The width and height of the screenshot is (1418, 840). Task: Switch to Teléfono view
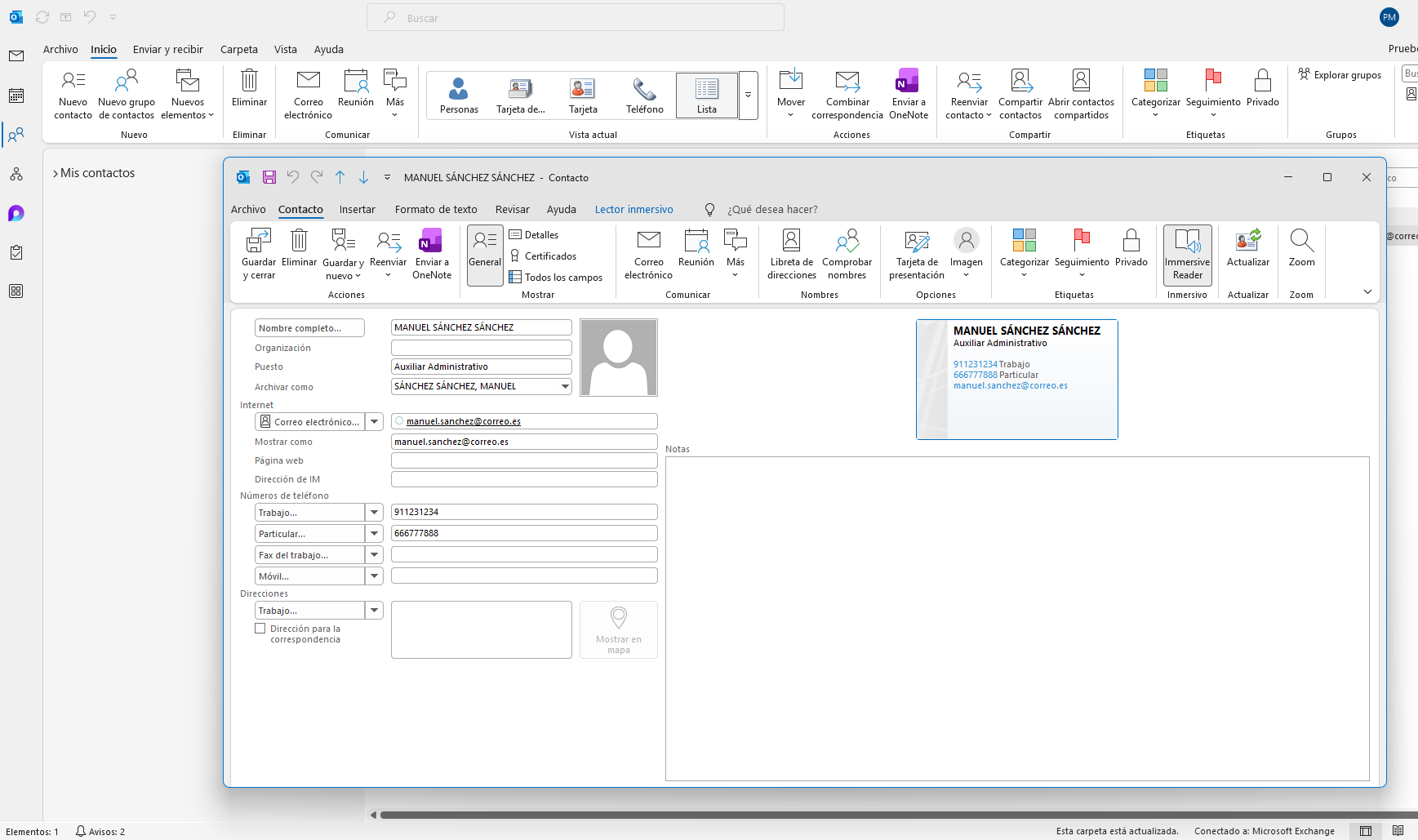(645, 95)
